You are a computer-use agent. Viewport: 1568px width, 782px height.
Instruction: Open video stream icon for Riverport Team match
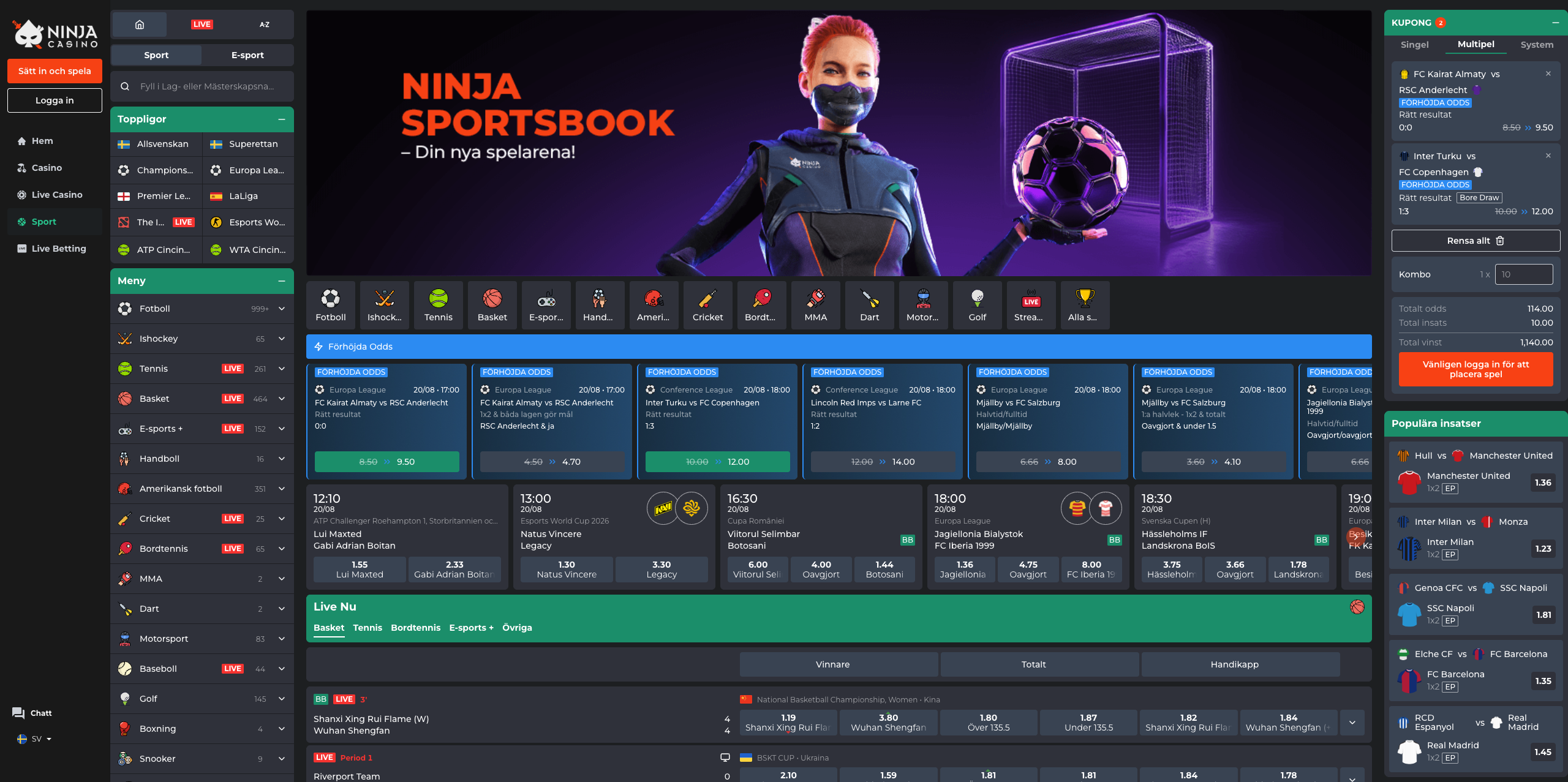point(725,758)
